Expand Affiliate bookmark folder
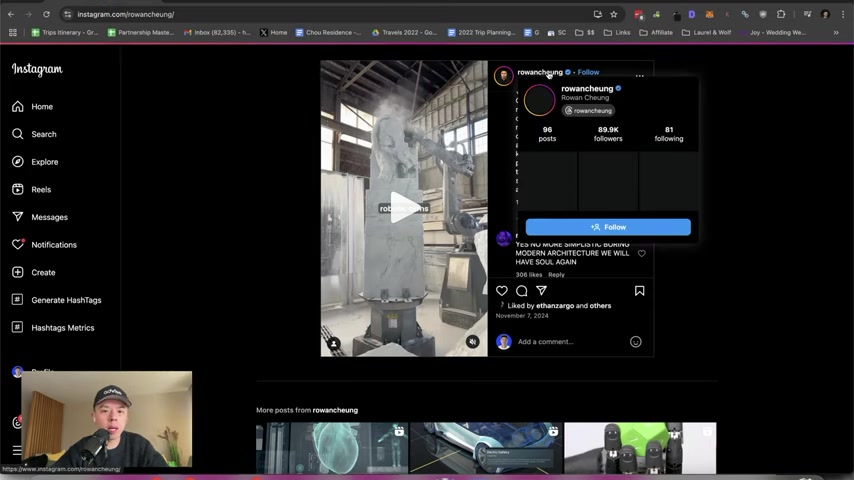This screenshot has height=480, width=854. (656, 33)
